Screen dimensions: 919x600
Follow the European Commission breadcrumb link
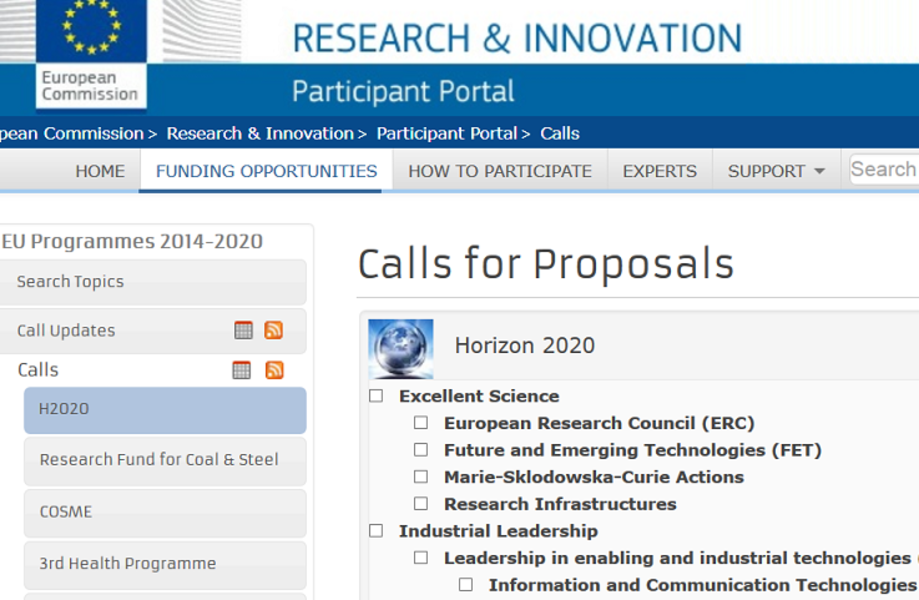pos(72,134)
